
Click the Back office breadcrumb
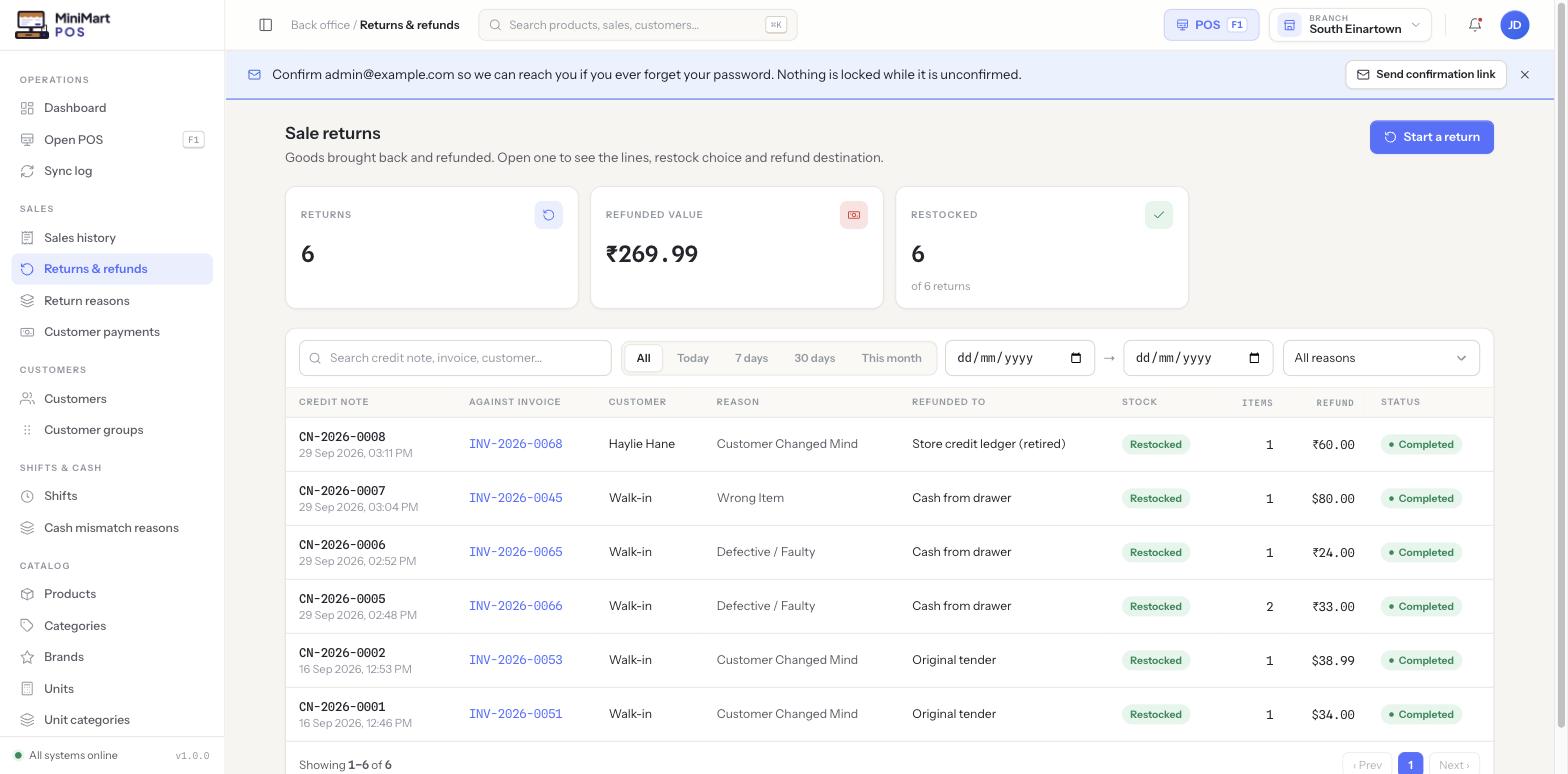(320, 25)
